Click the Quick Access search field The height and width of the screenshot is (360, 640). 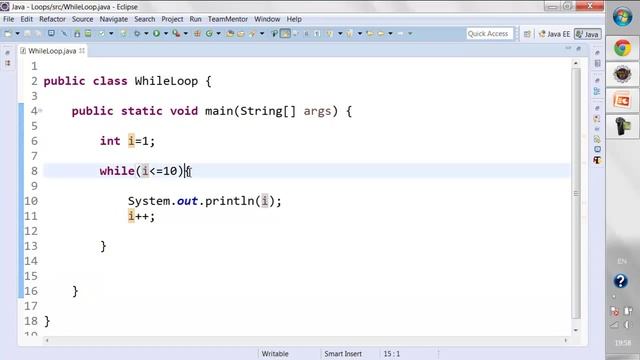[489, 33]
